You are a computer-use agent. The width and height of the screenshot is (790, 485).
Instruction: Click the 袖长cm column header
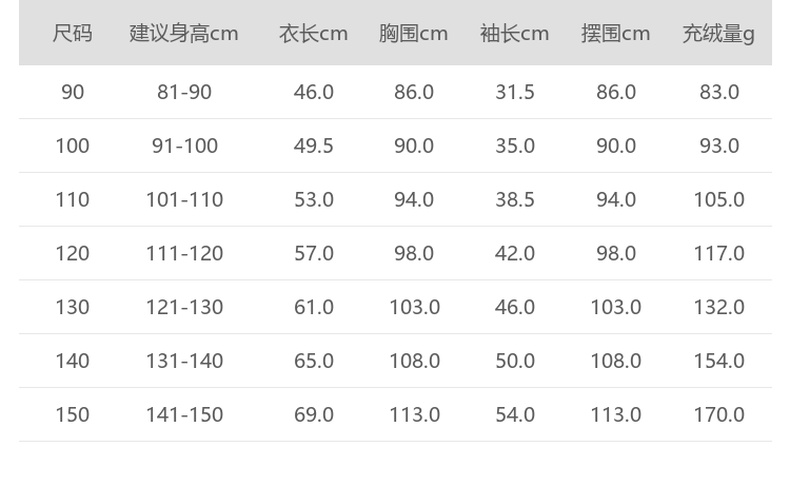(x=514, y=33)
